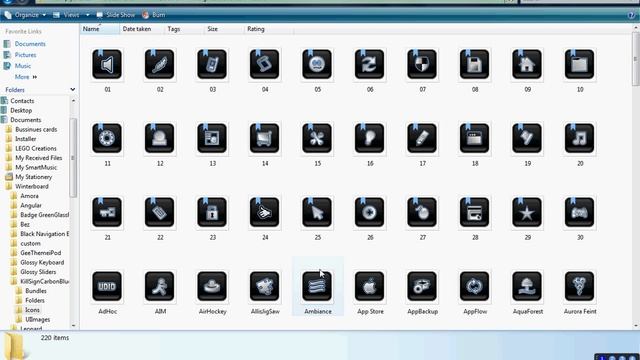Open the Organize dropdown menu

pos(25,15)
